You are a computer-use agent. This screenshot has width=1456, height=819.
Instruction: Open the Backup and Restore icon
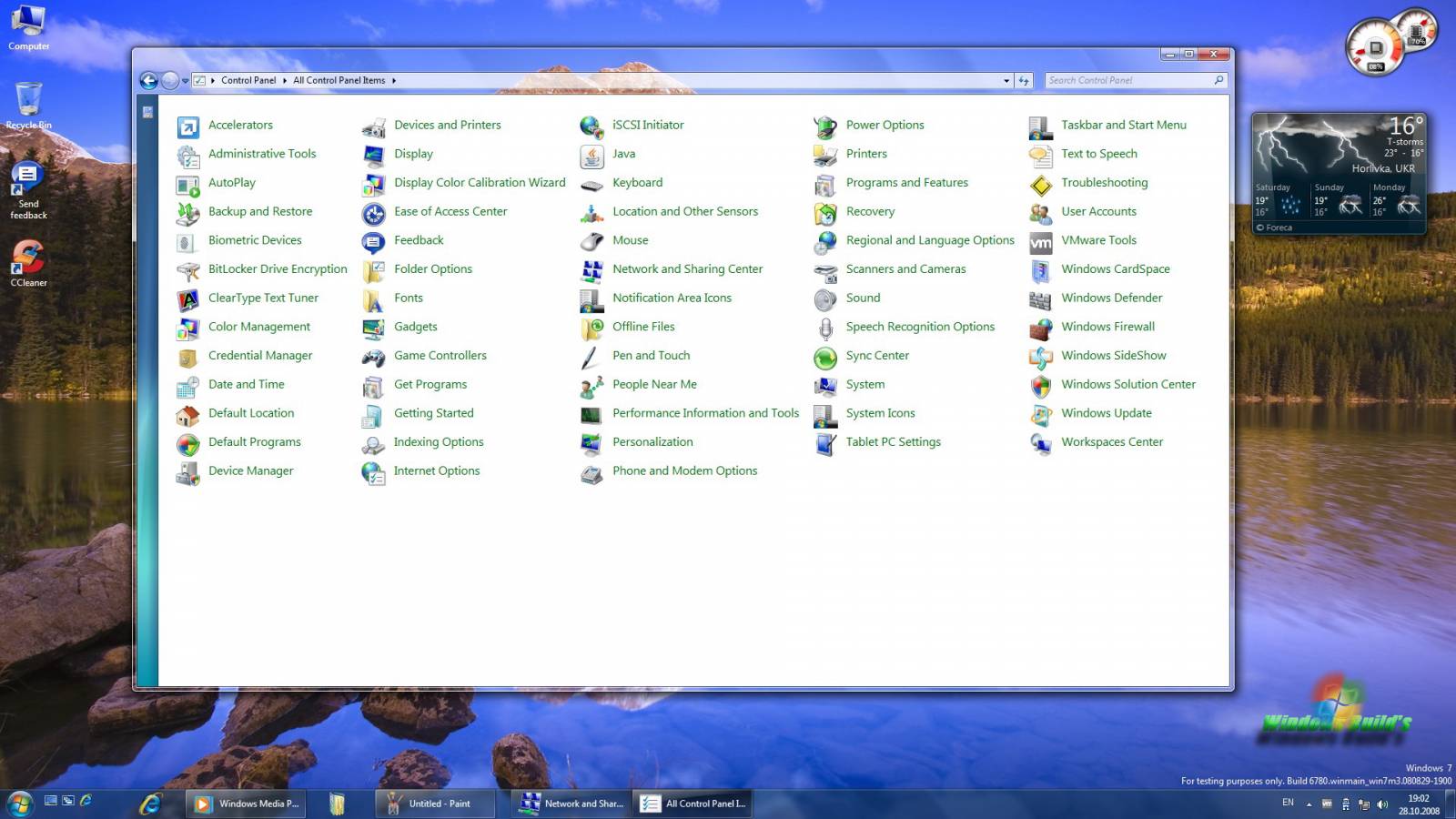pos(187,213)
